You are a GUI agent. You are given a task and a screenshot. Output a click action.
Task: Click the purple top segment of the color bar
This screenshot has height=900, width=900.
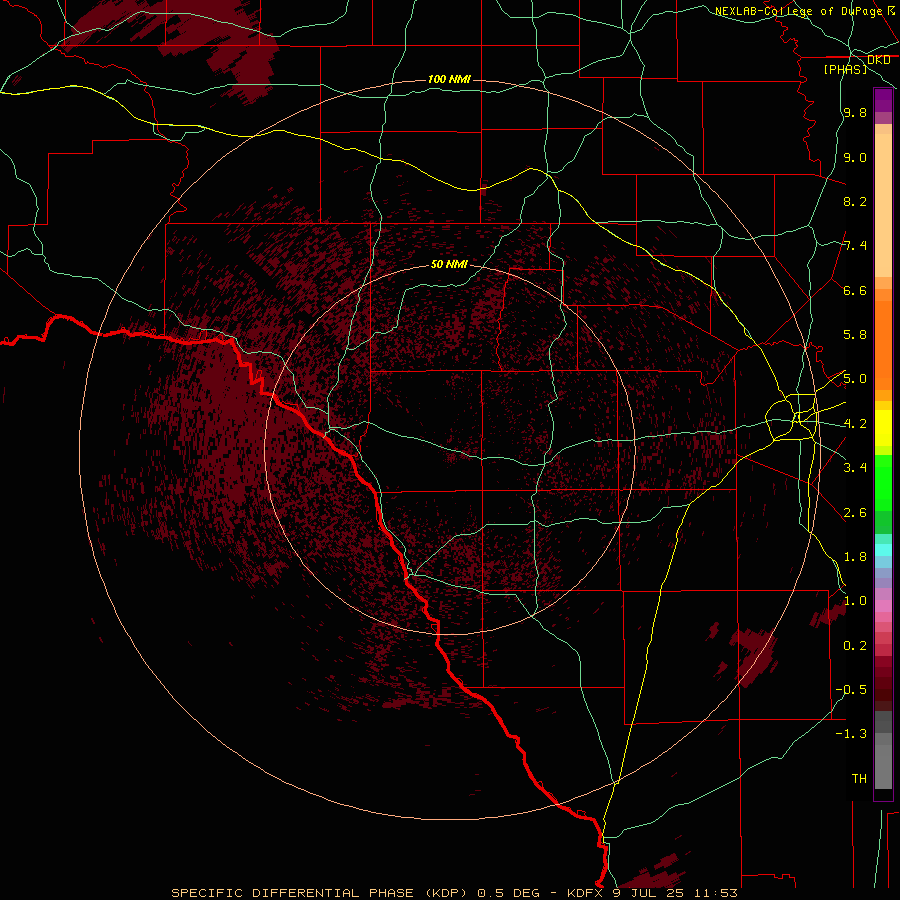pos(883,100)
